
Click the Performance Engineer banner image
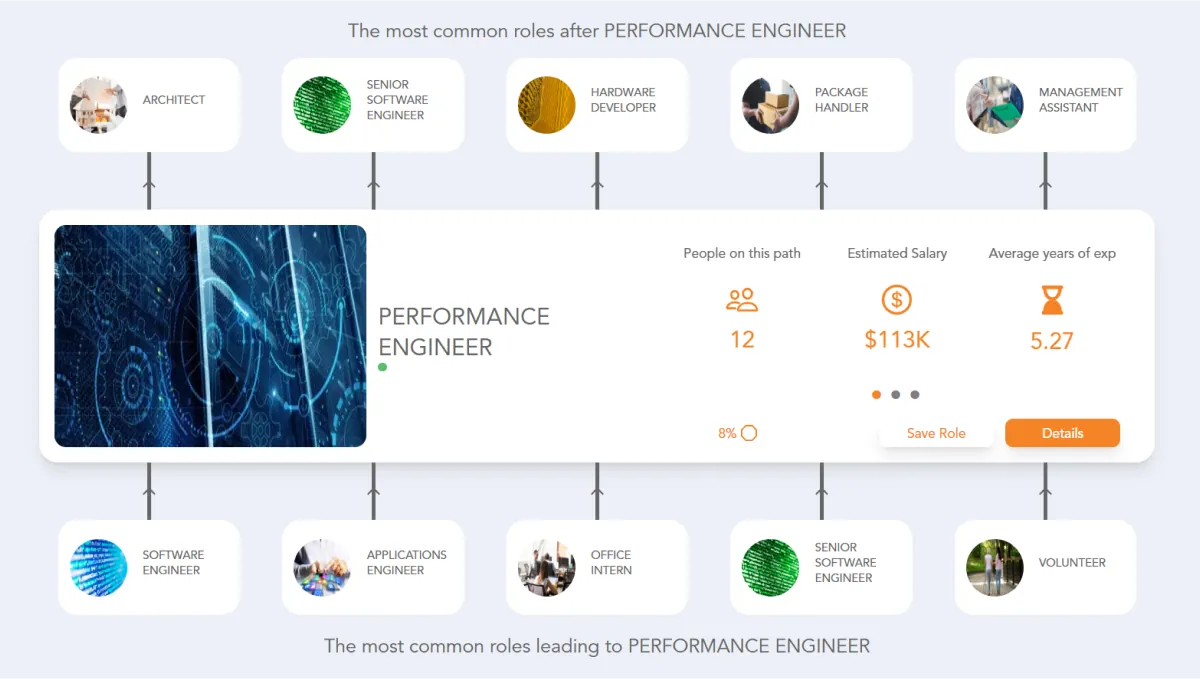click(x=210, y=336)
